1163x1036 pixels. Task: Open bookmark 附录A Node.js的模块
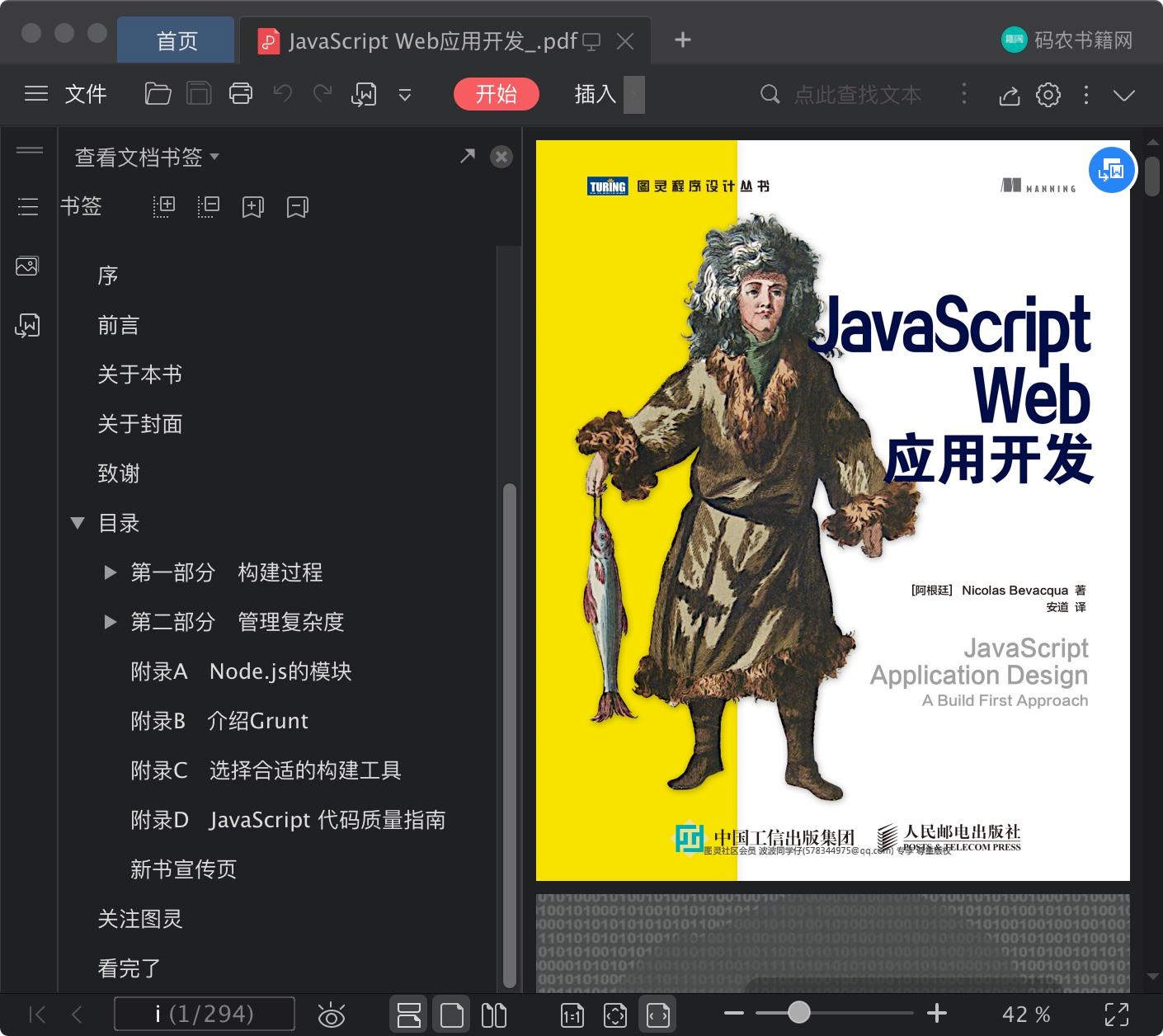241,671
